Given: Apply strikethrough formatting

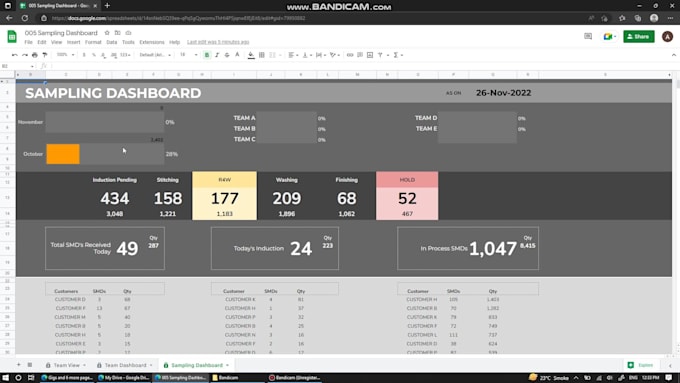Looking at the screenshot, I should point(227,55).
